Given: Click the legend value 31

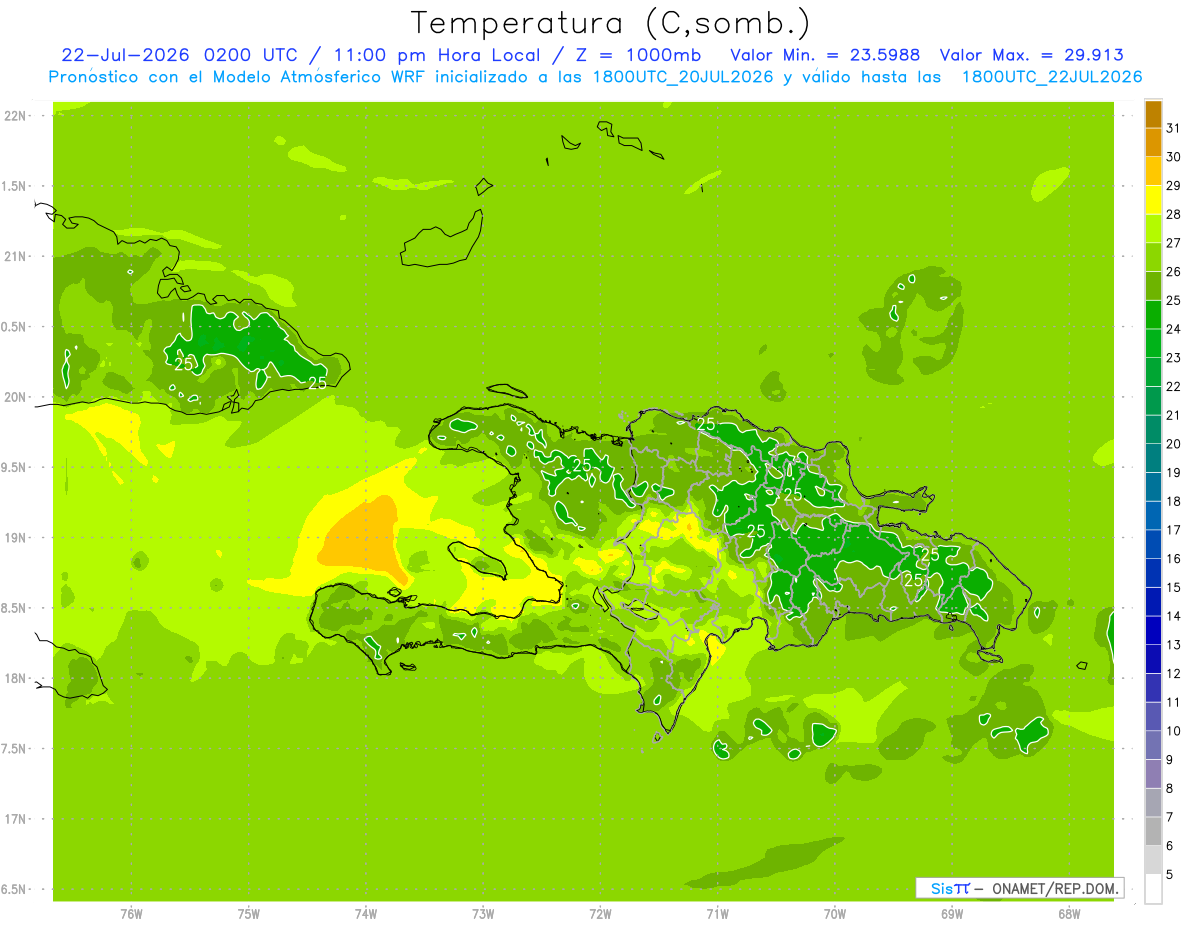Looking at the screenshot, I should (x=1174, y=128).
